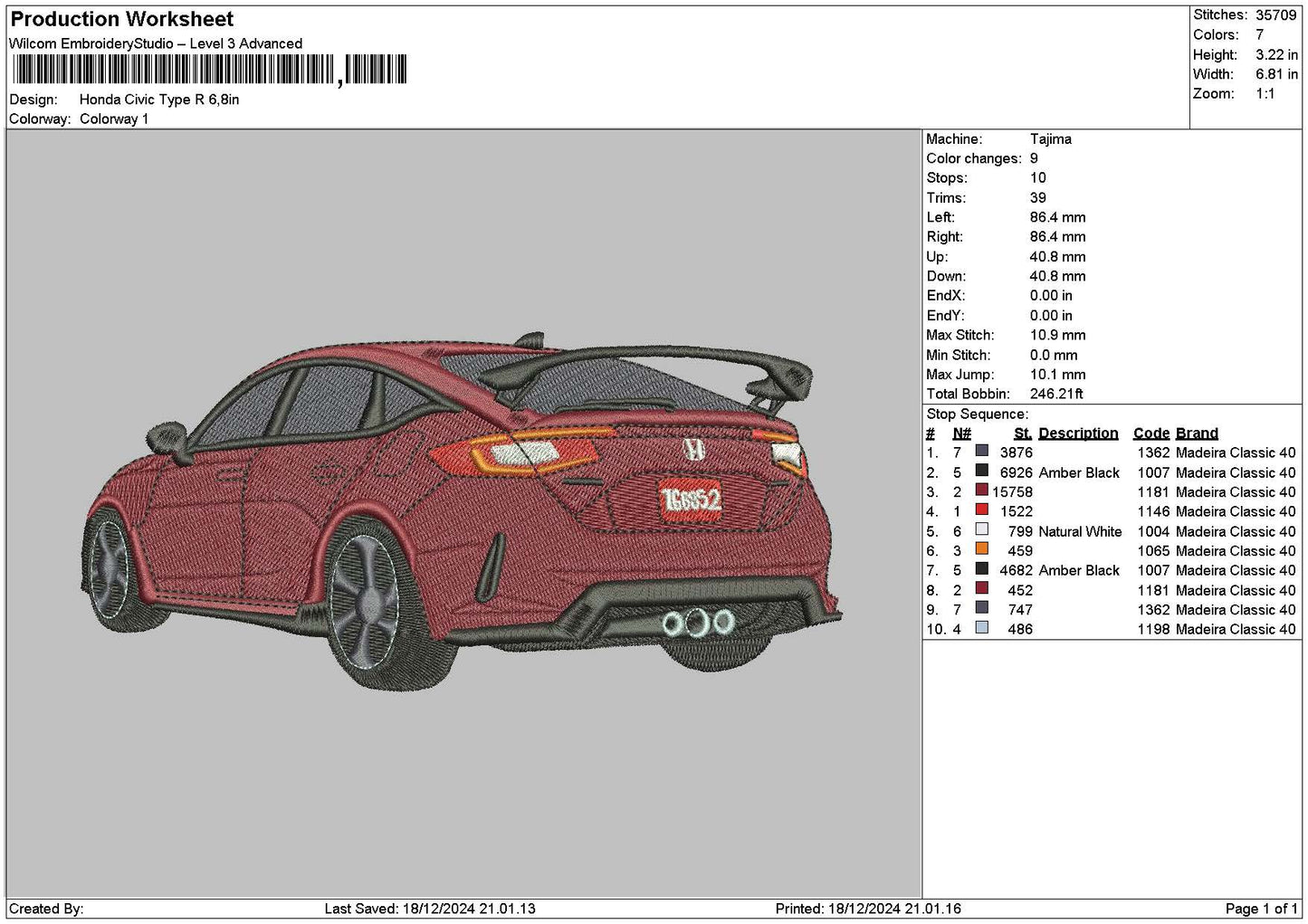Click the dark red swatch in stop row 8
1308x924 pixels.
(x=981, y=589)
